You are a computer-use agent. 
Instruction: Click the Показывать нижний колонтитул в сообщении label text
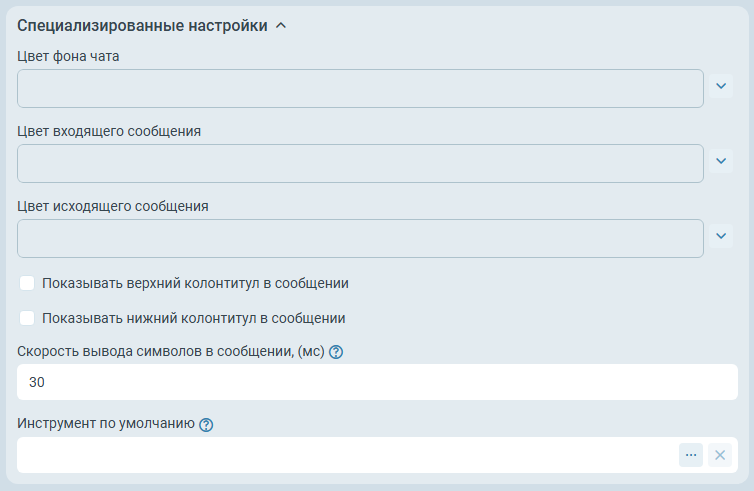click(x=193, y=318)
